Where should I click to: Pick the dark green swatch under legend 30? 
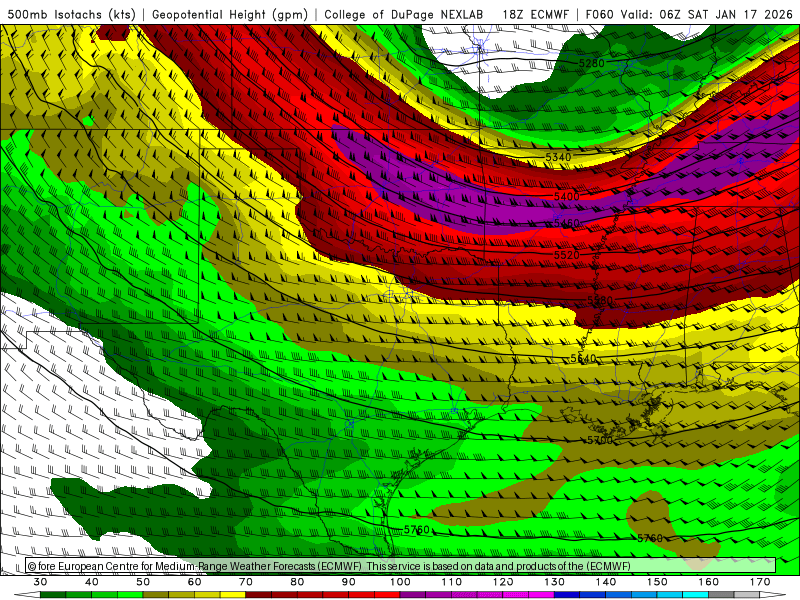coord(53,595)
